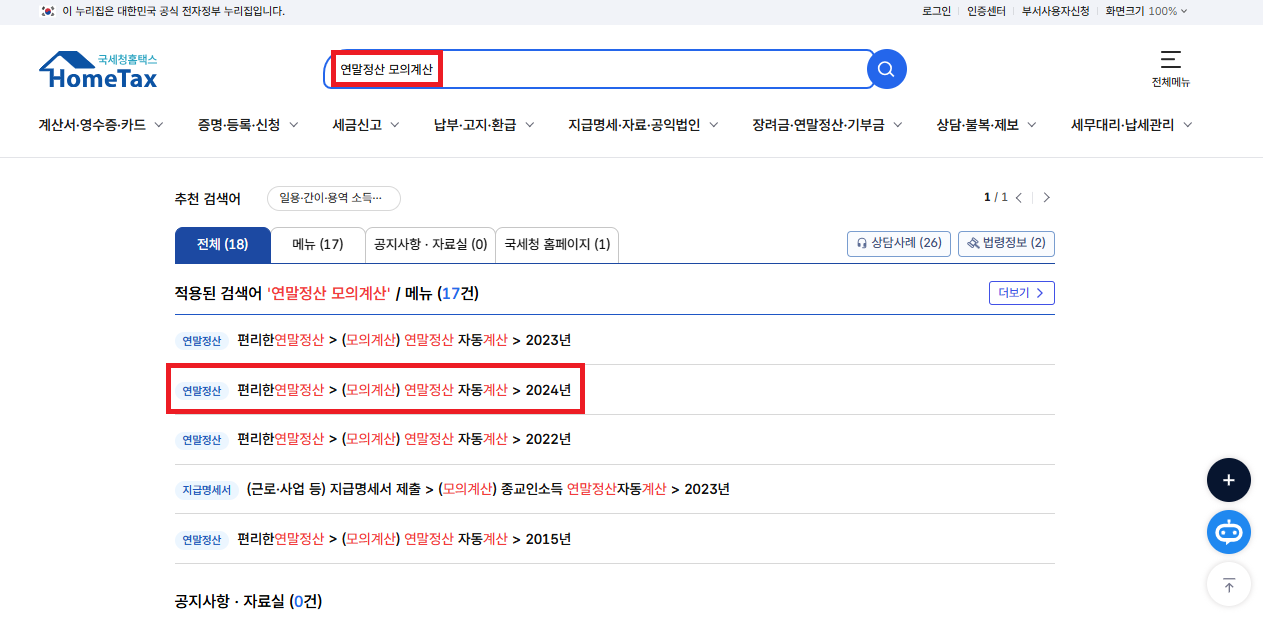Click the 인증센터 link

987,11
